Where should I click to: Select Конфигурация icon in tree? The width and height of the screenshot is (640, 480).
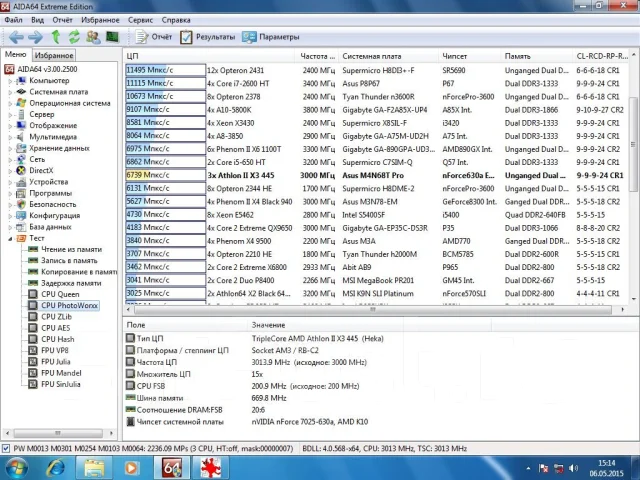21,216
